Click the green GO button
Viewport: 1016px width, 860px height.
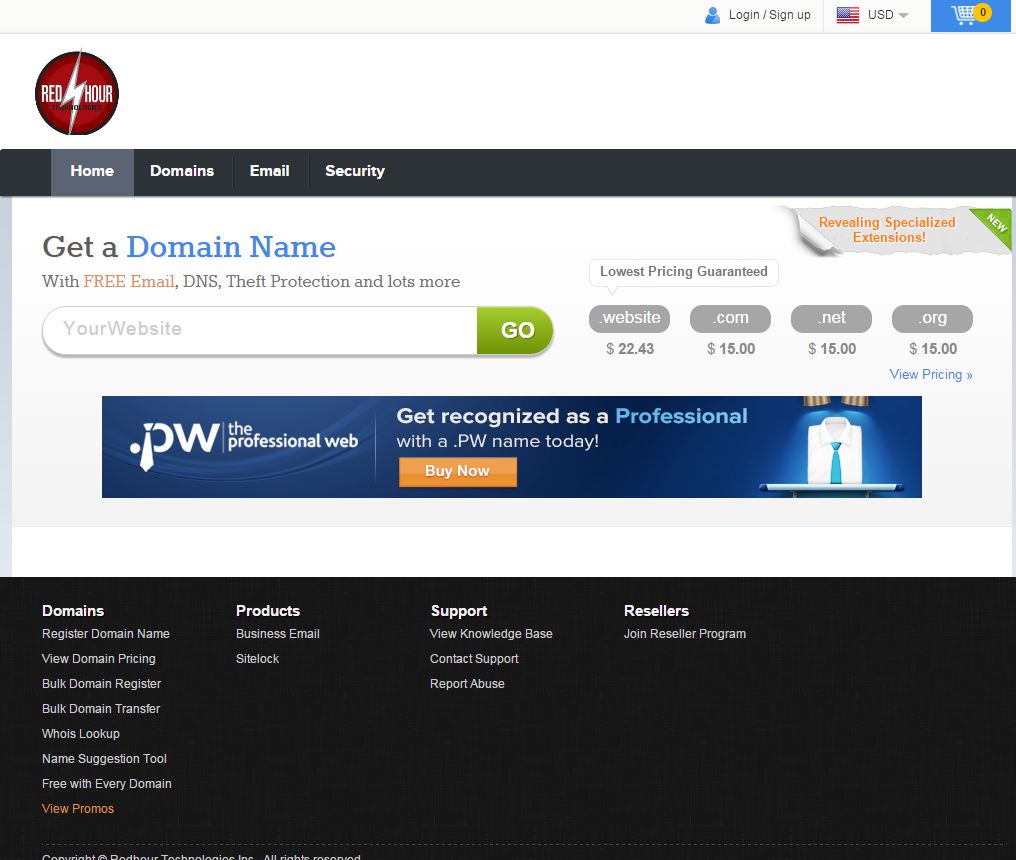516,331
